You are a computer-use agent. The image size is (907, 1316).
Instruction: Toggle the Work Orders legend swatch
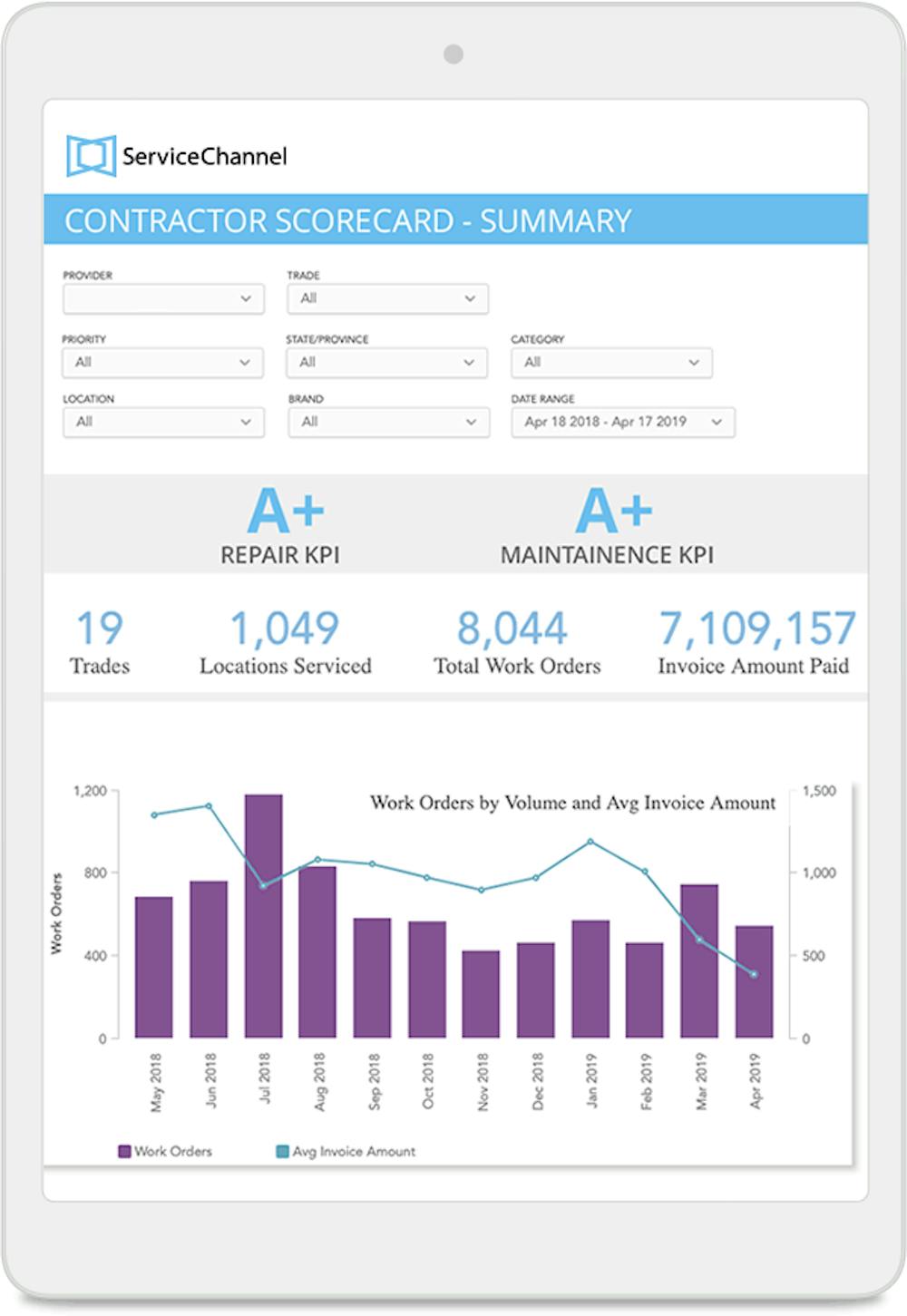coord(124,1152)
